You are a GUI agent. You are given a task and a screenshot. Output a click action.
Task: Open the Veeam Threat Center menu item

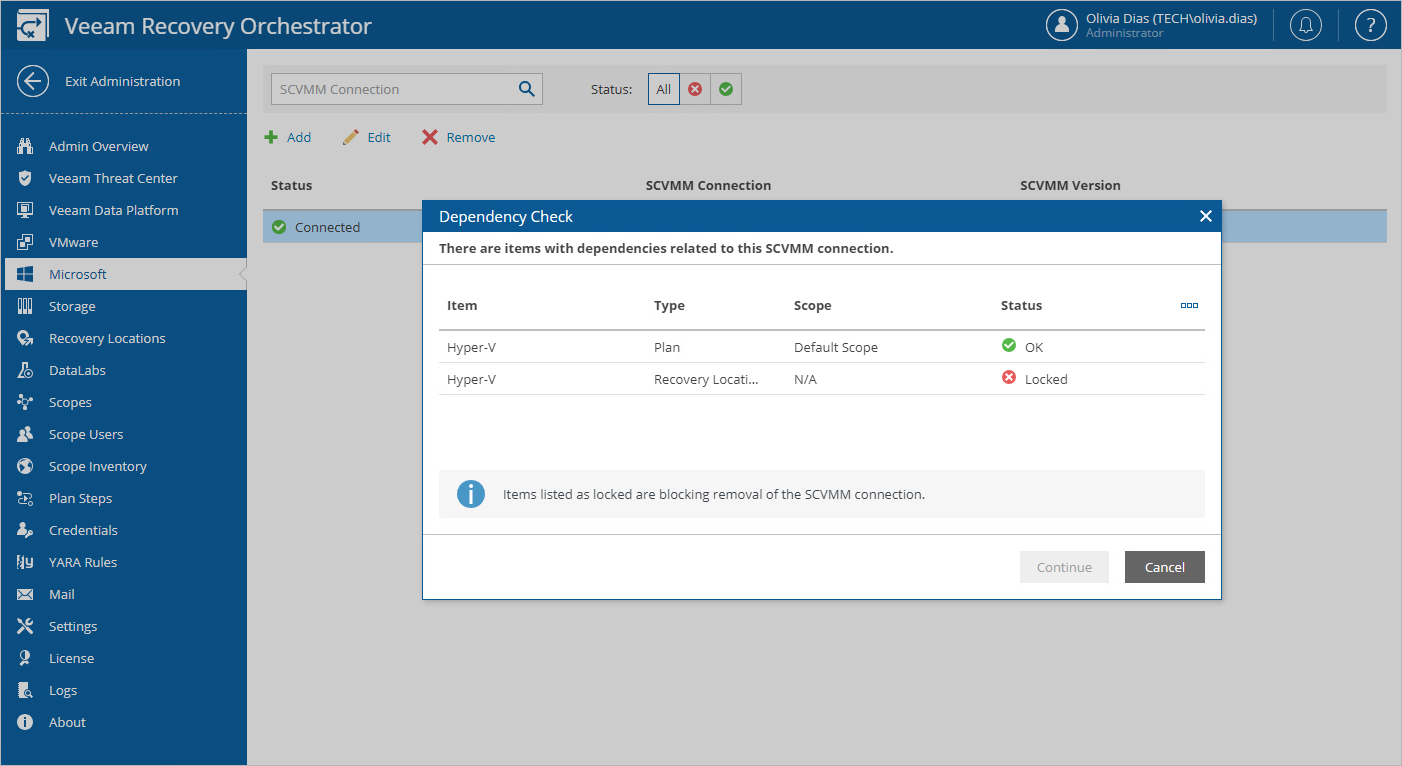click(126, 178)
